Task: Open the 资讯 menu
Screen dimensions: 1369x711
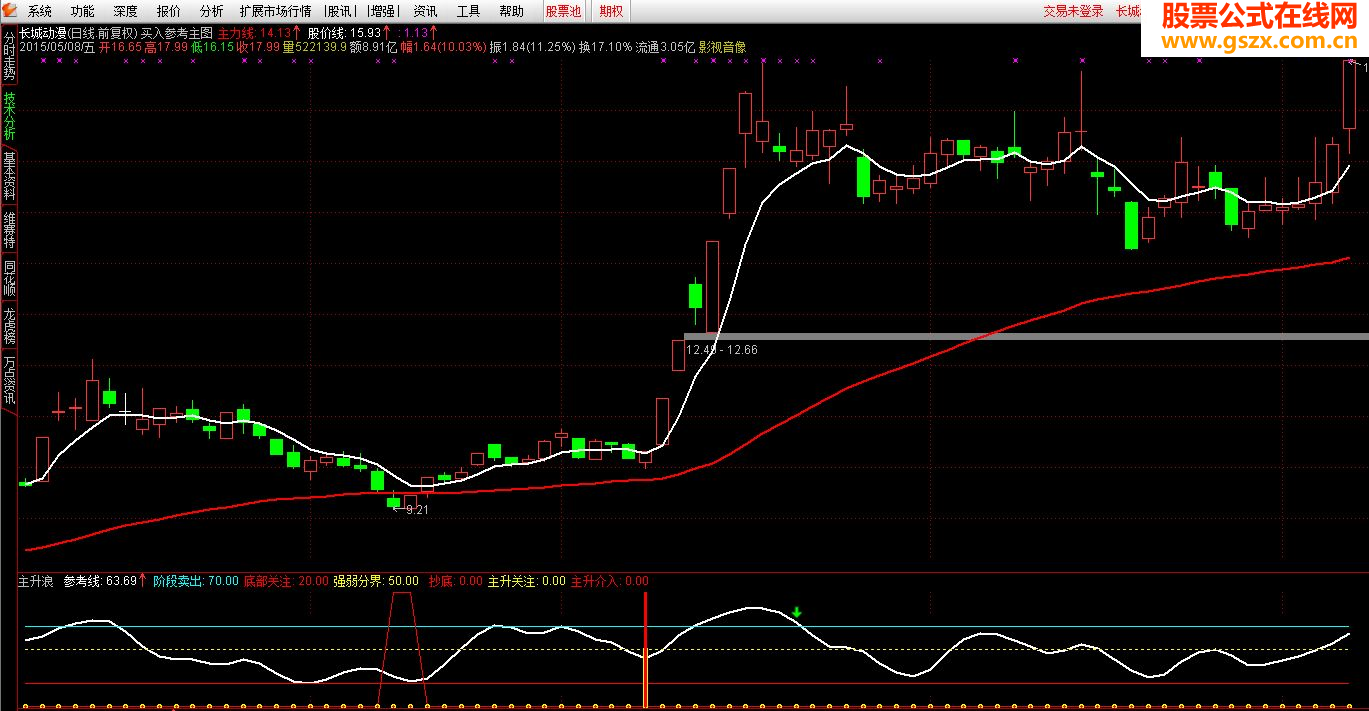Action: point(425,12)
